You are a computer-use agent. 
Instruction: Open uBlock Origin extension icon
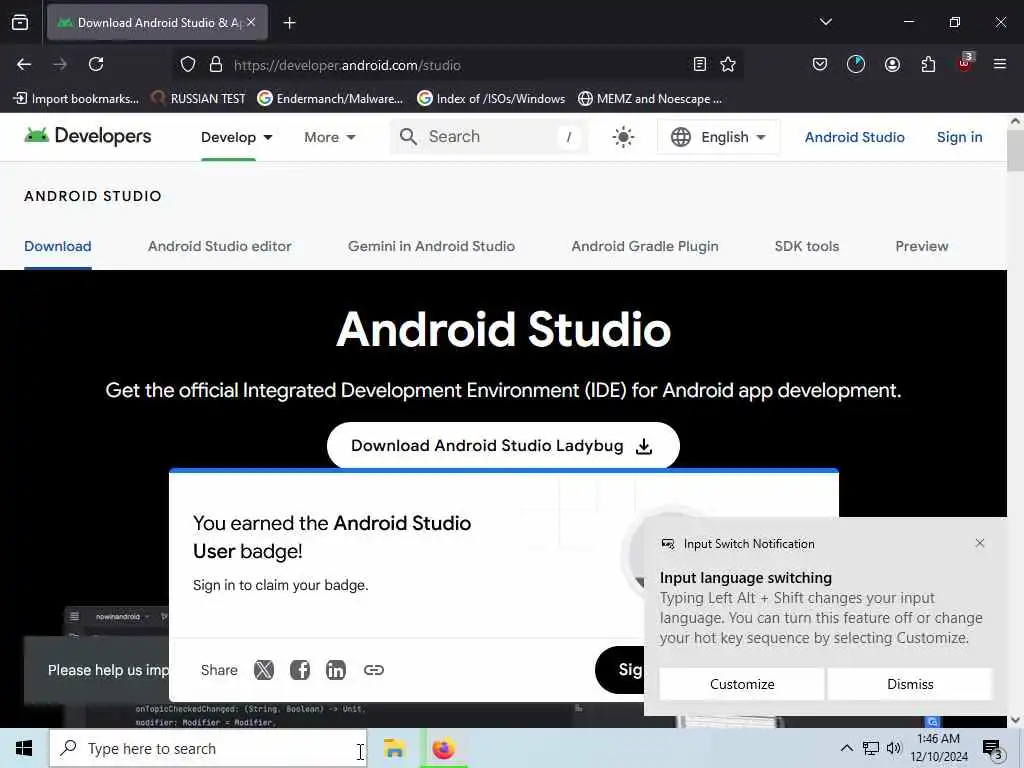click(965, 63)
